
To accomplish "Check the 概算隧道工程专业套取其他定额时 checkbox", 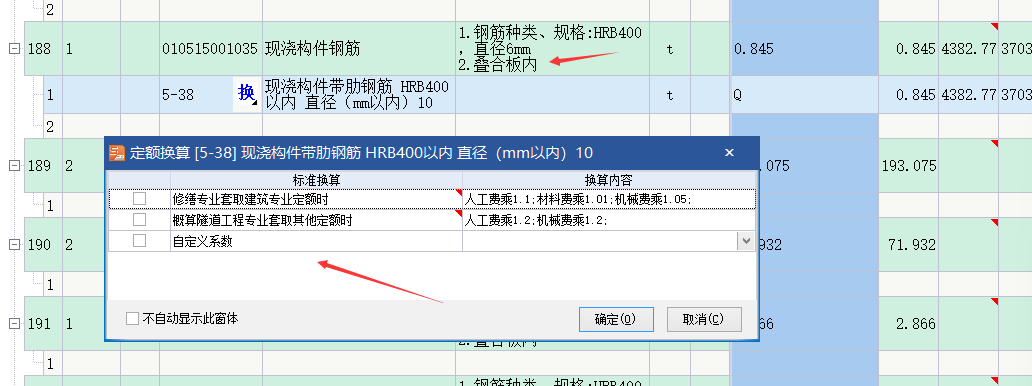I will pyautogui.click(x=140, y=219).
